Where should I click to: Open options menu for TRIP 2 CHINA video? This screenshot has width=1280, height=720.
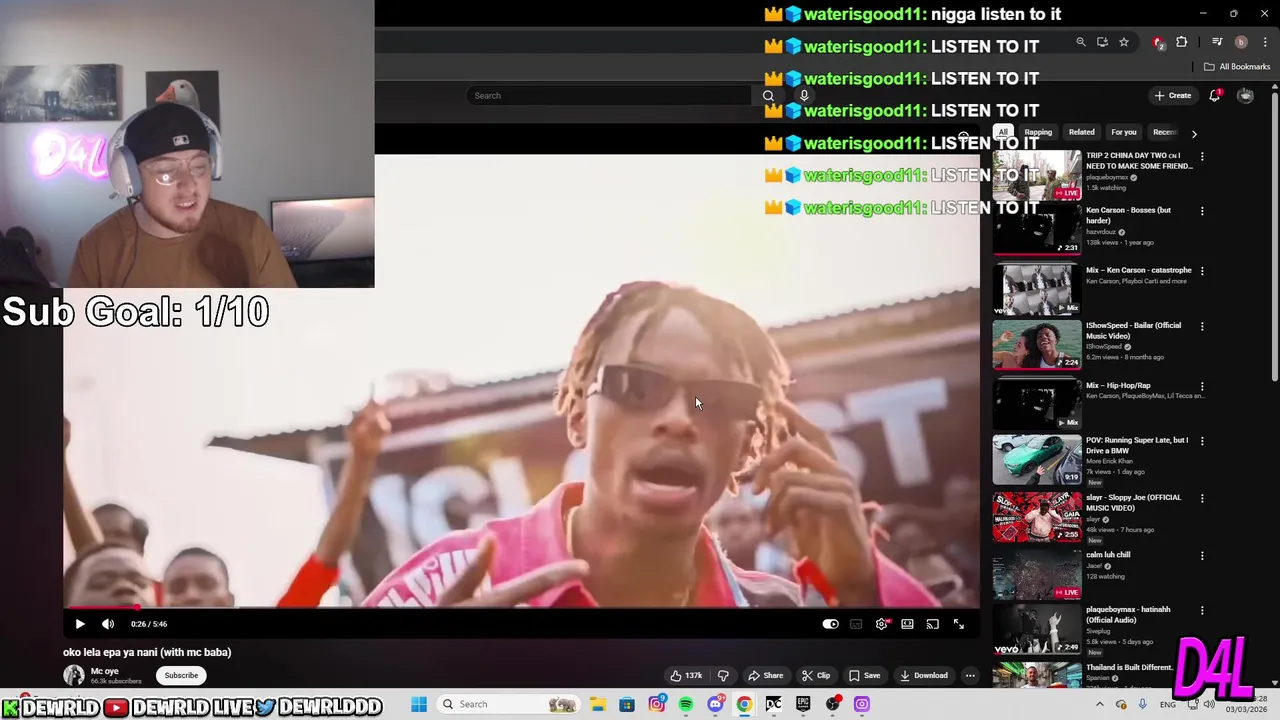[1202, 157]
